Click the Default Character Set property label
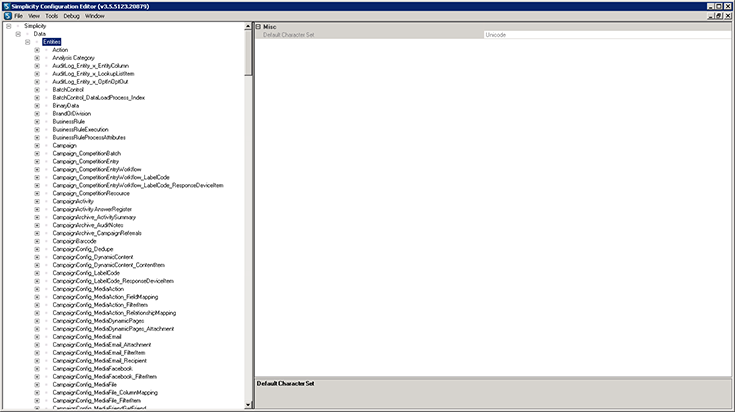The height and width of the screenshot is (412, 735). pos(288,35)
